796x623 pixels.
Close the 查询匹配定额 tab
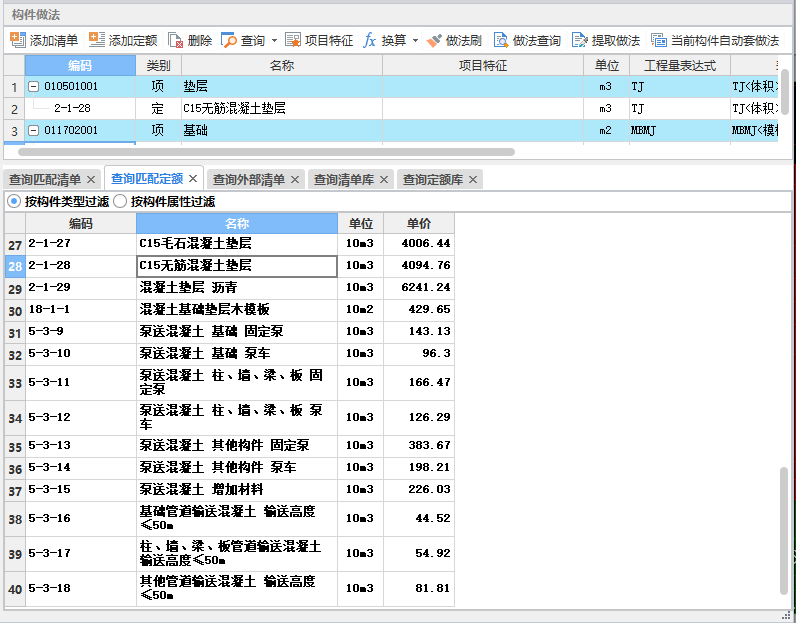point(193,179)
